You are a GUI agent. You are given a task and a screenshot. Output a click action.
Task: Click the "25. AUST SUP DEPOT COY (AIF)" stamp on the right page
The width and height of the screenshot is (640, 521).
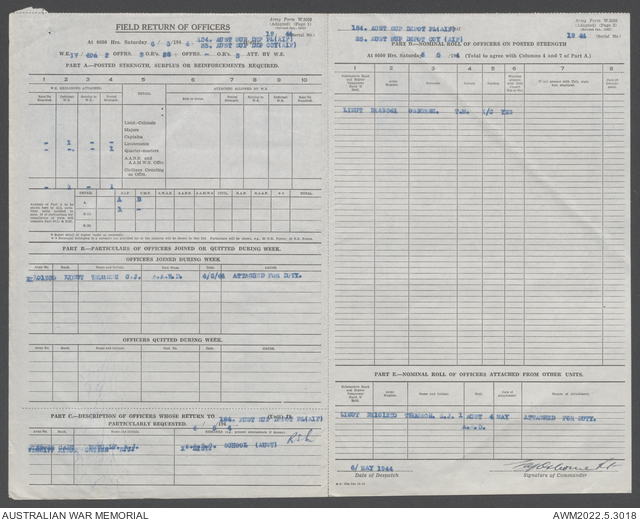(409, 39)
